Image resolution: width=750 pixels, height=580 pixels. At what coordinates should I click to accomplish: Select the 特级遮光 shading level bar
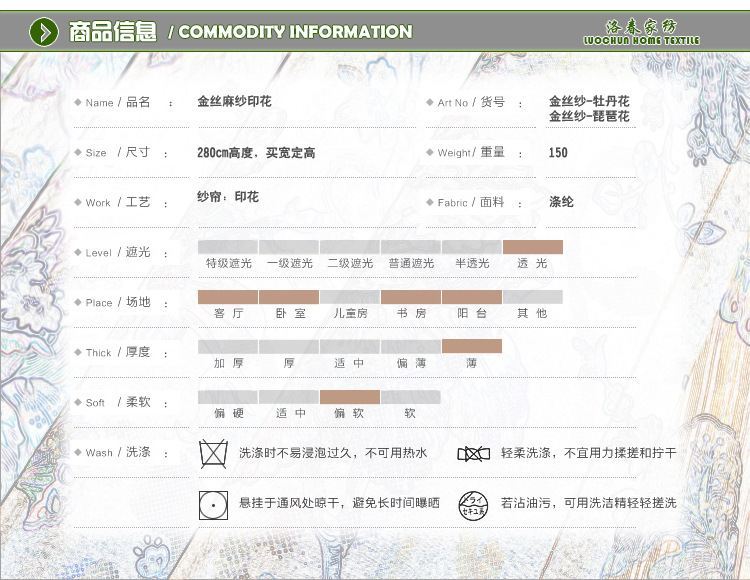tap(228, 247)
